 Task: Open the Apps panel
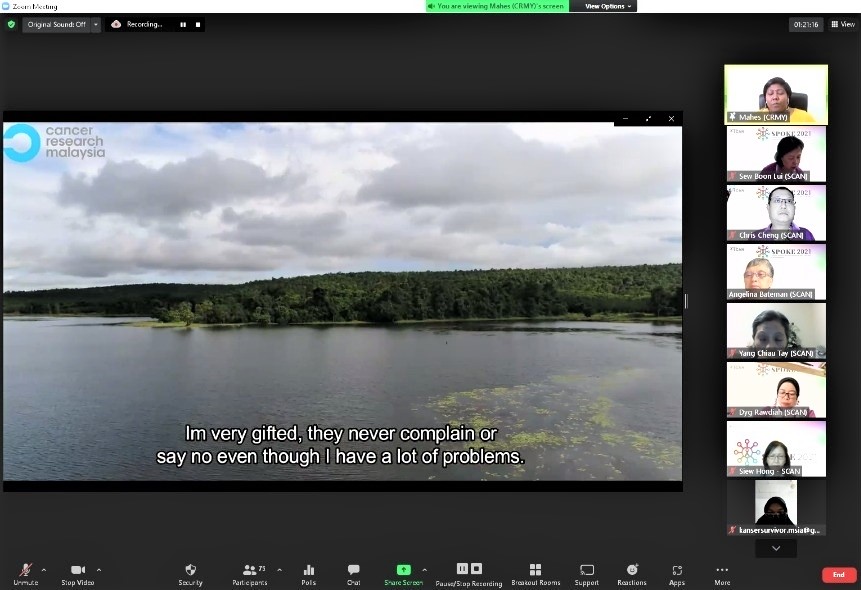[677, 572]
